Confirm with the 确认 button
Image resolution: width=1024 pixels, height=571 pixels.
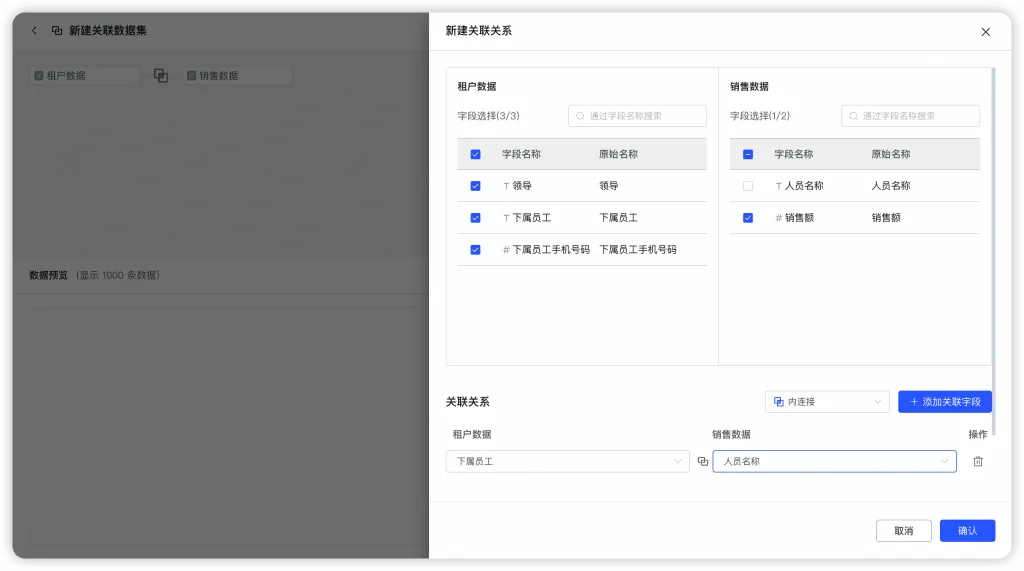coord(967,530)
